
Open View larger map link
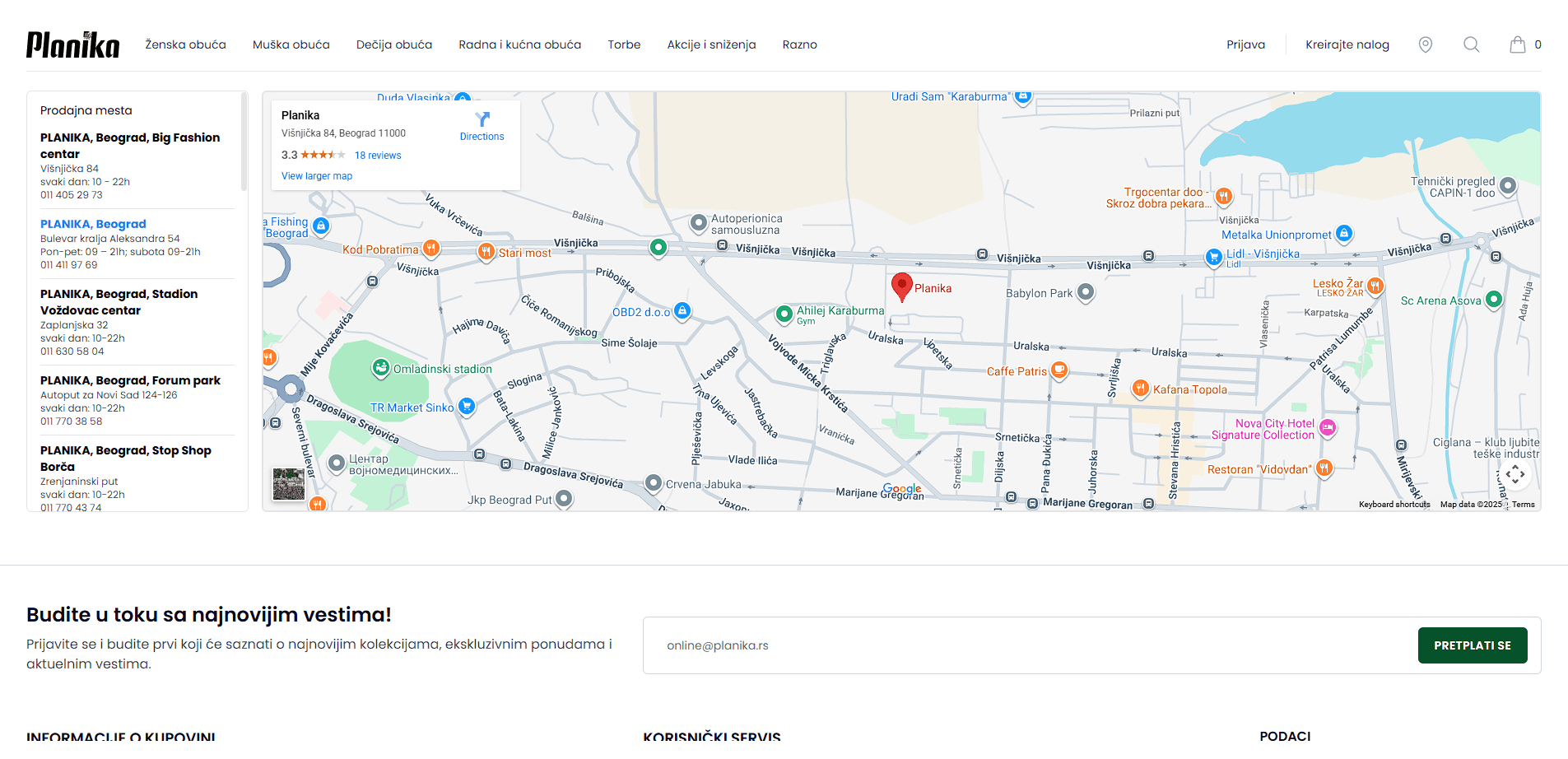point(317,176)
